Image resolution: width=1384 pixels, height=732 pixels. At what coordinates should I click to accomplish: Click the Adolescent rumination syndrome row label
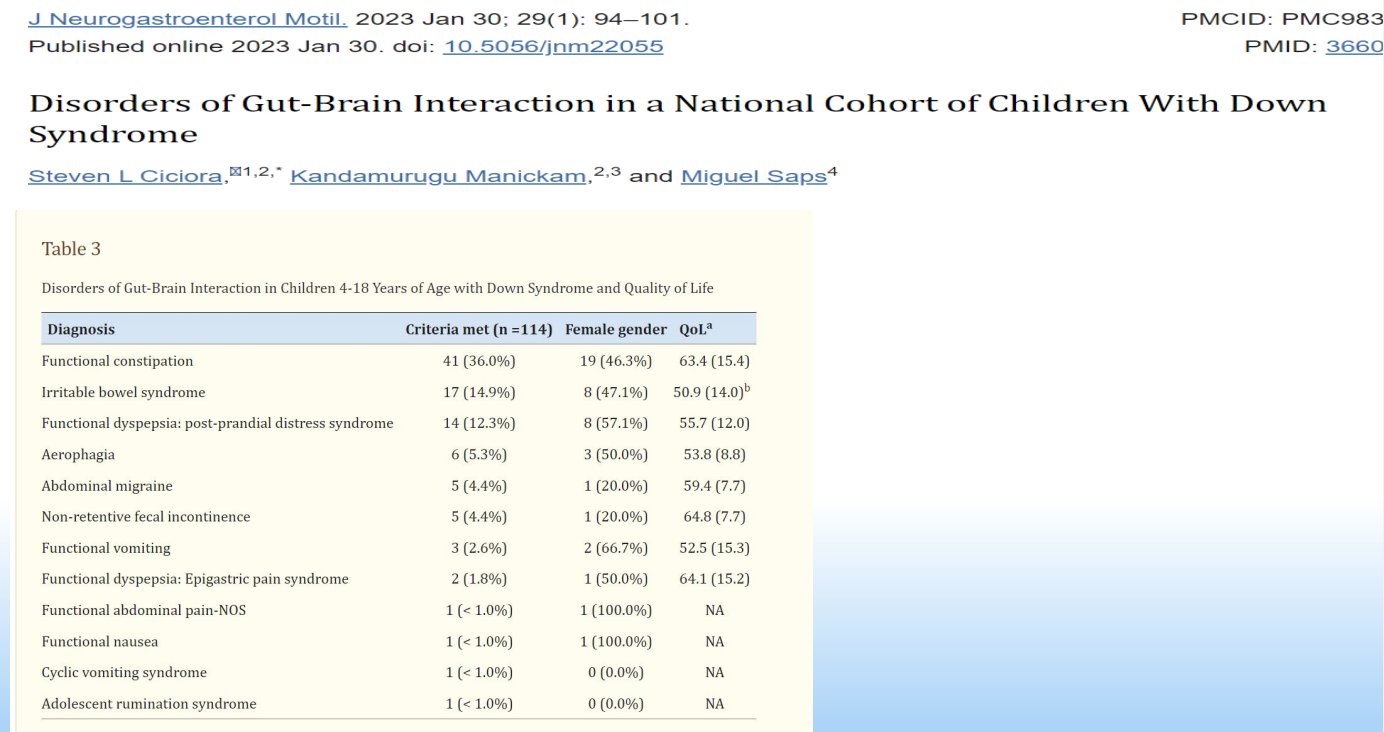(x=148, y=704)
